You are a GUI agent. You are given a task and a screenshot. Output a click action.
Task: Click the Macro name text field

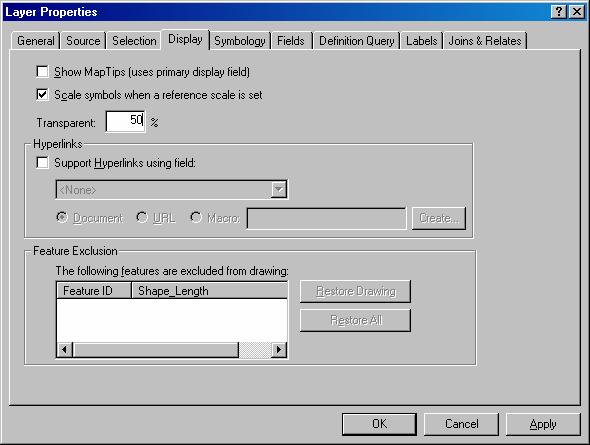[326, 218]
